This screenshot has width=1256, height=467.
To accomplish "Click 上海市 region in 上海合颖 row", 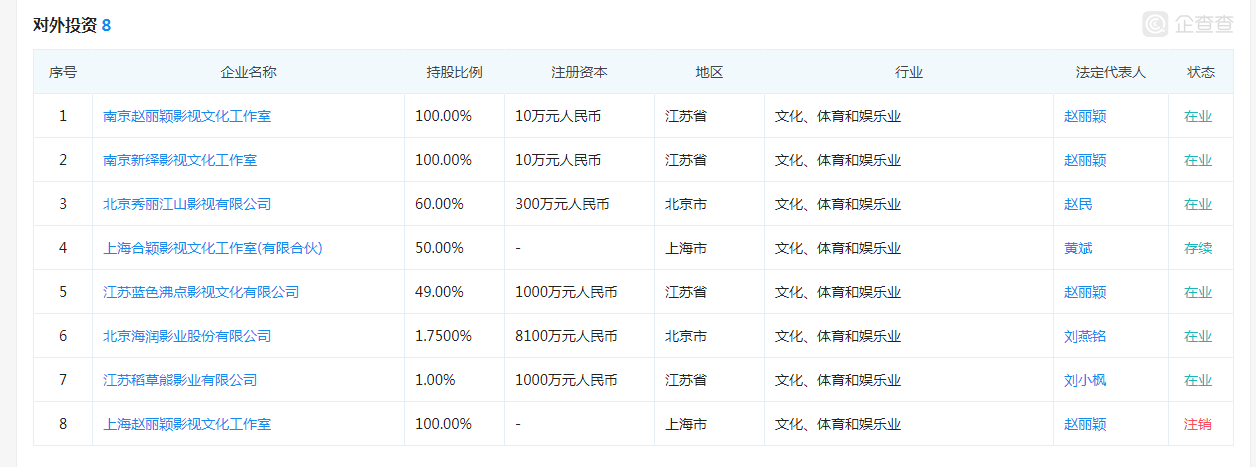I will click(686, 248).
